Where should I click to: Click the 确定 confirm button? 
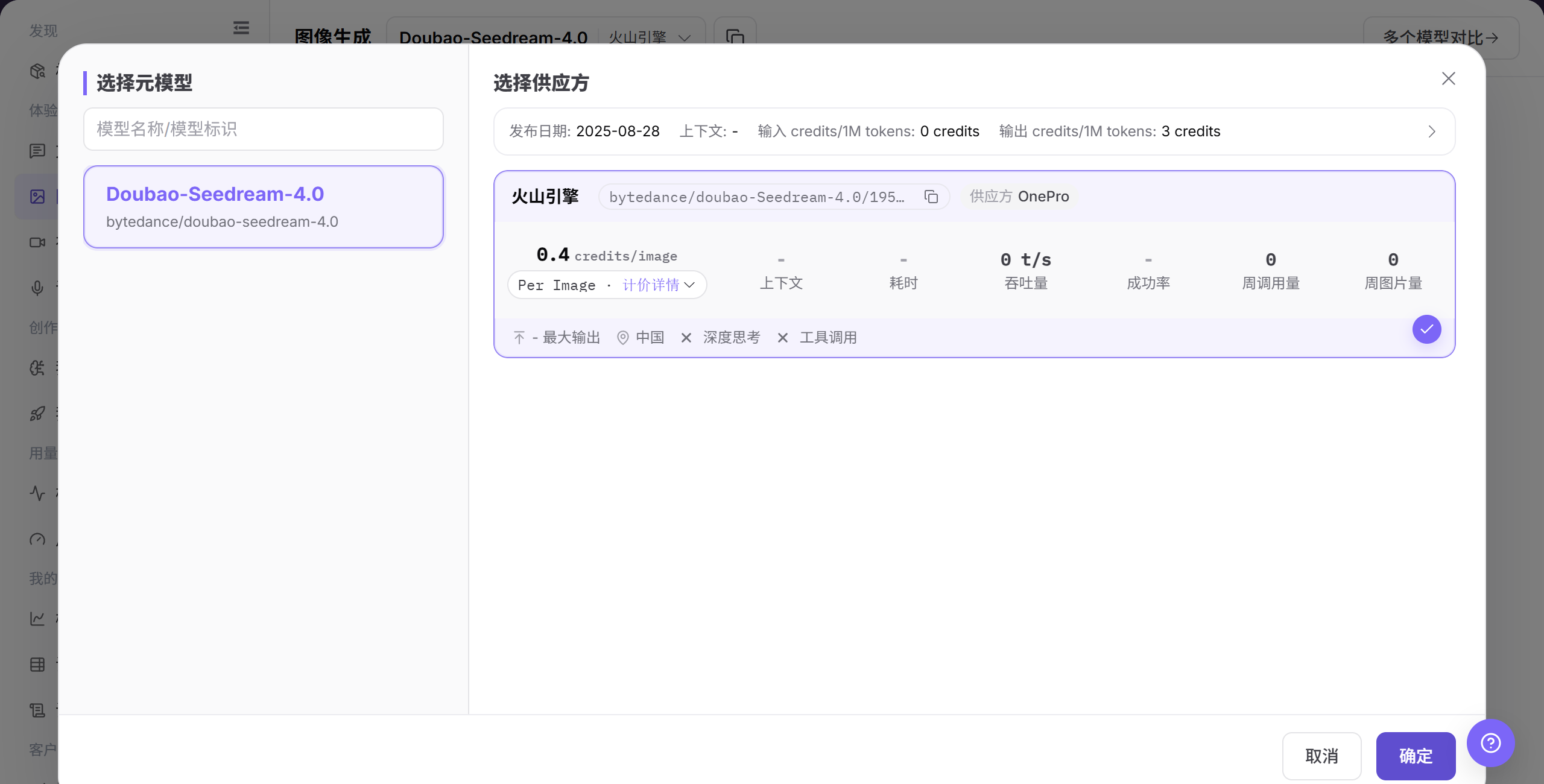[x=1416, y=756]
